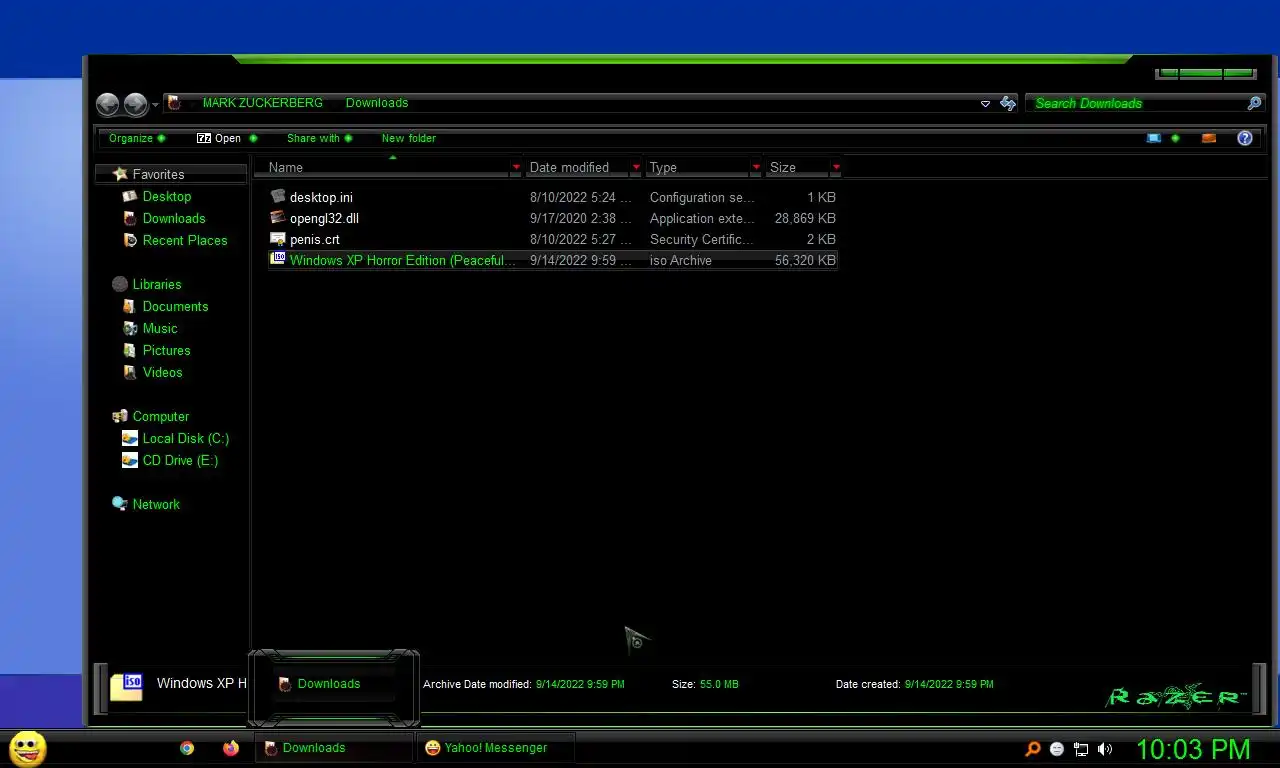1280x768 pixels.
Task: Click the opengl32.dll file icon
Action: (278, 218)
